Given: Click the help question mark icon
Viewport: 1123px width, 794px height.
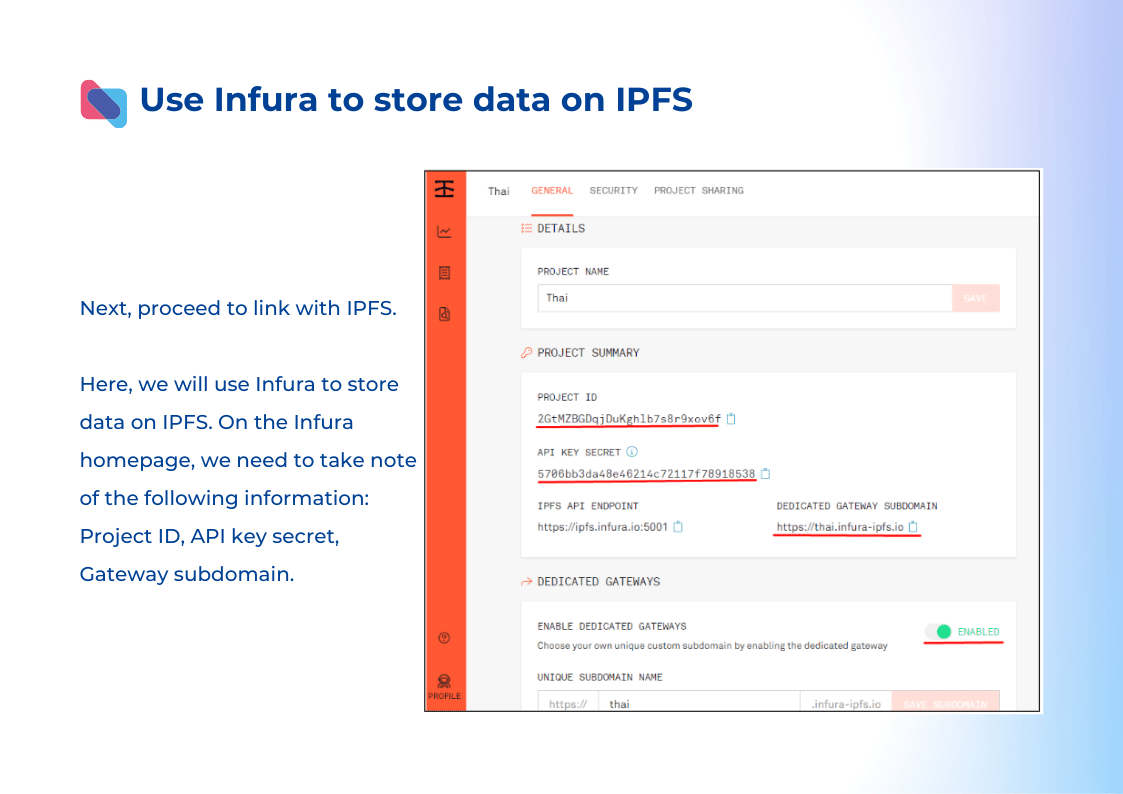Looking at the screenshot, I should coord(444,638).
